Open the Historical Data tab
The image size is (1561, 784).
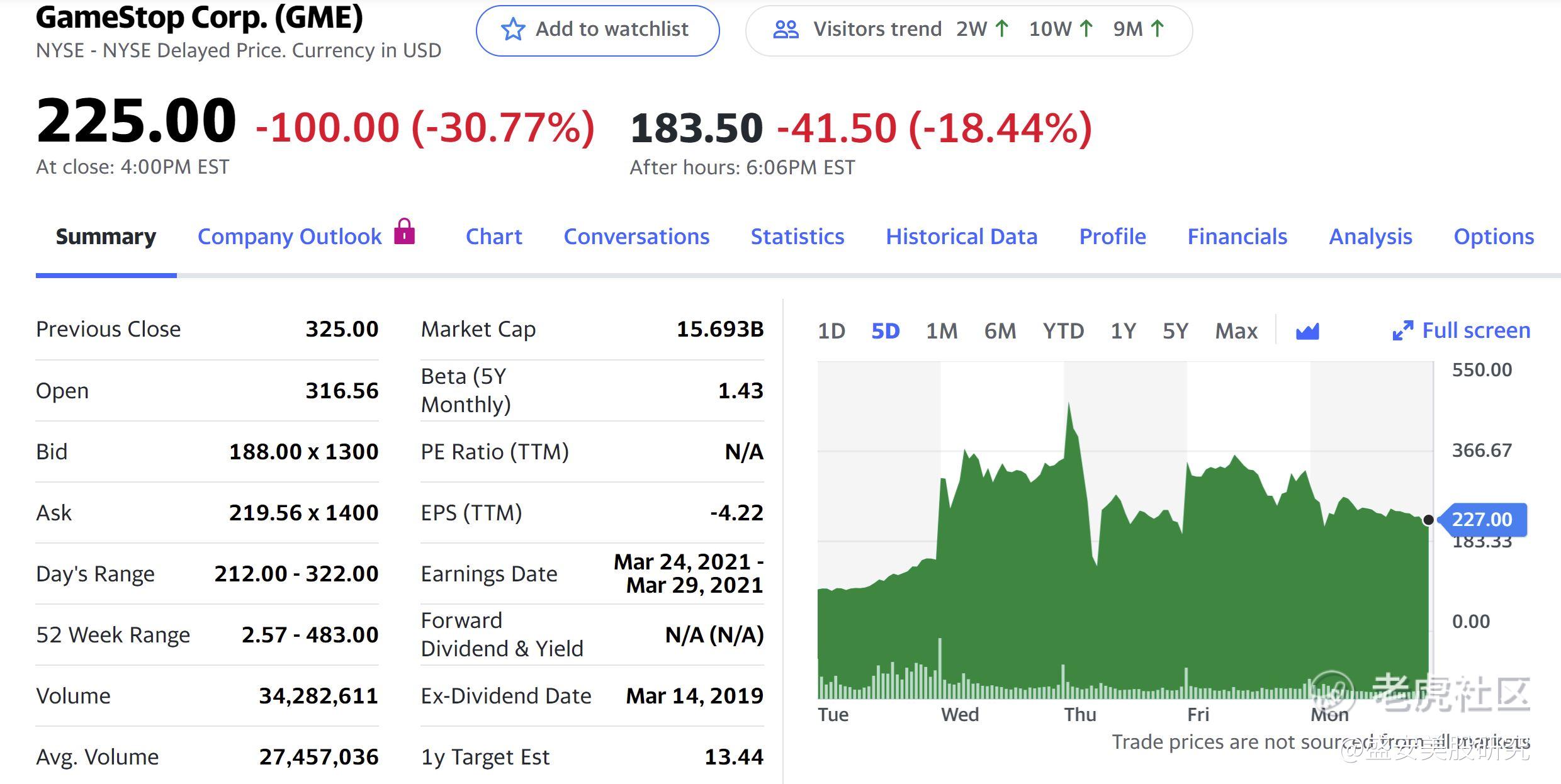tap(962, 237)
